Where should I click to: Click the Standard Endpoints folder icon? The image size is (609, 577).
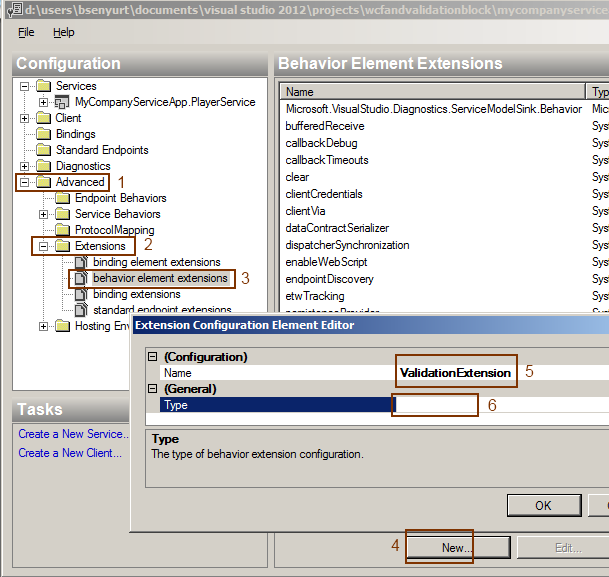click(x=44, y=150)
